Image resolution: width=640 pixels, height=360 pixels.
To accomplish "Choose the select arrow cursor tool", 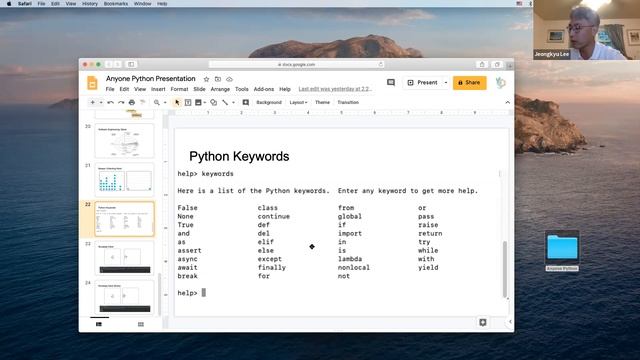I will (177, 102).
